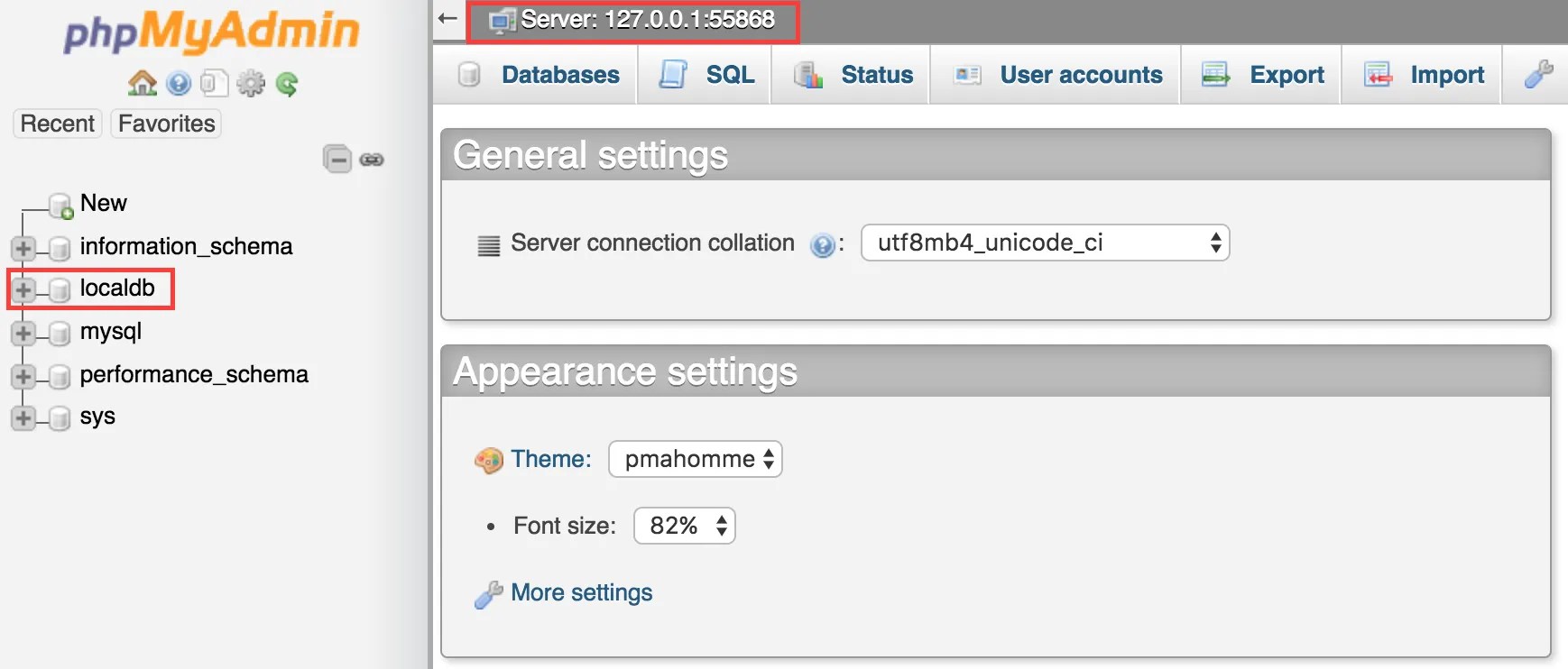Open the Theme pmahomme dropdown
Screen dimensions: 1568x669
(x=695, y=459)
